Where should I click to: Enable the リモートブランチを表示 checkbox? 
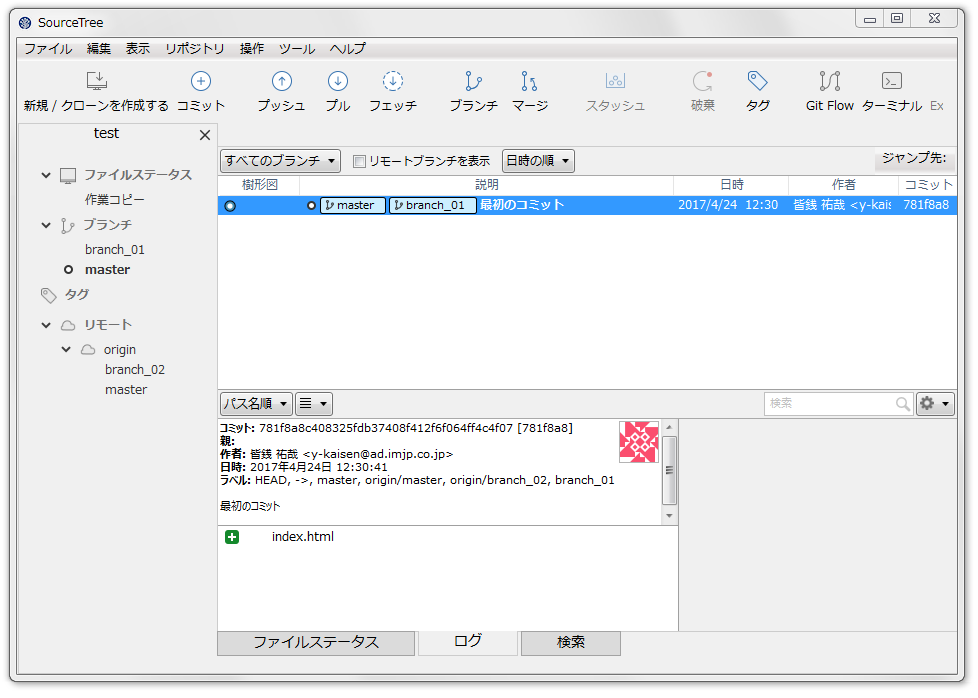pos(359,161)
